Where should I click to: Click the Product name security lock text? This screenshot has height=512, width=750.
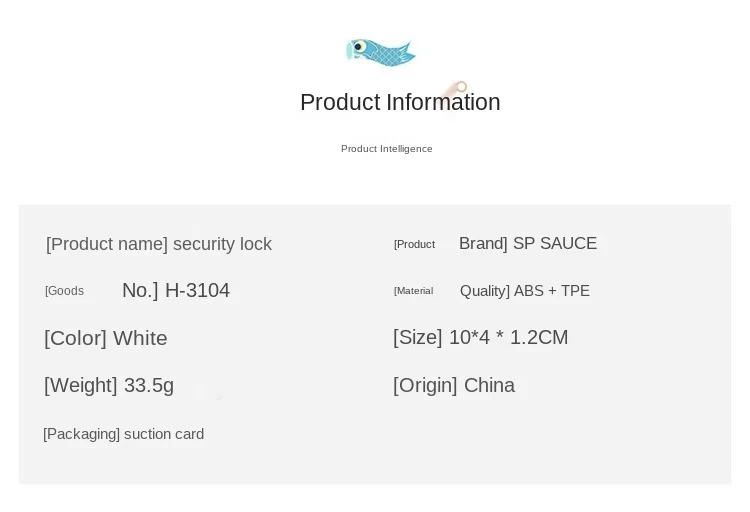tap(159, 244)
